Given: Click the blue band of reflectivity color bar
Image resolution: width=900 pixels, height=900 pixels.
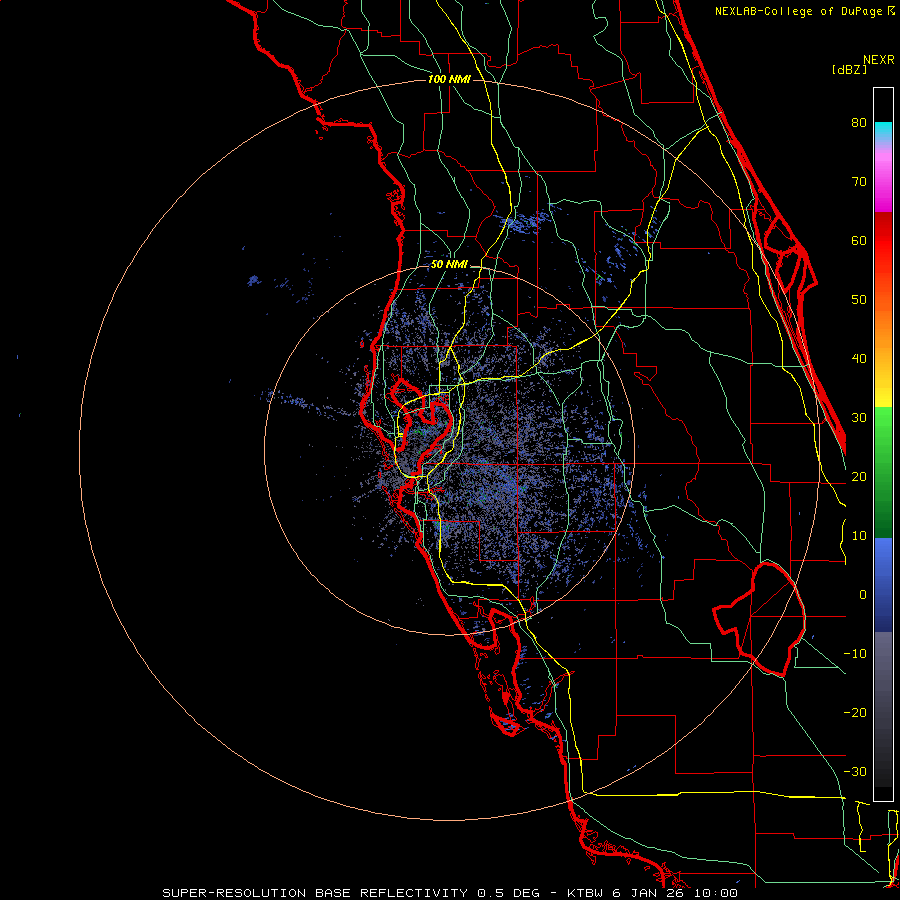Looking at the screenshot, I should [x=883, y=584].
